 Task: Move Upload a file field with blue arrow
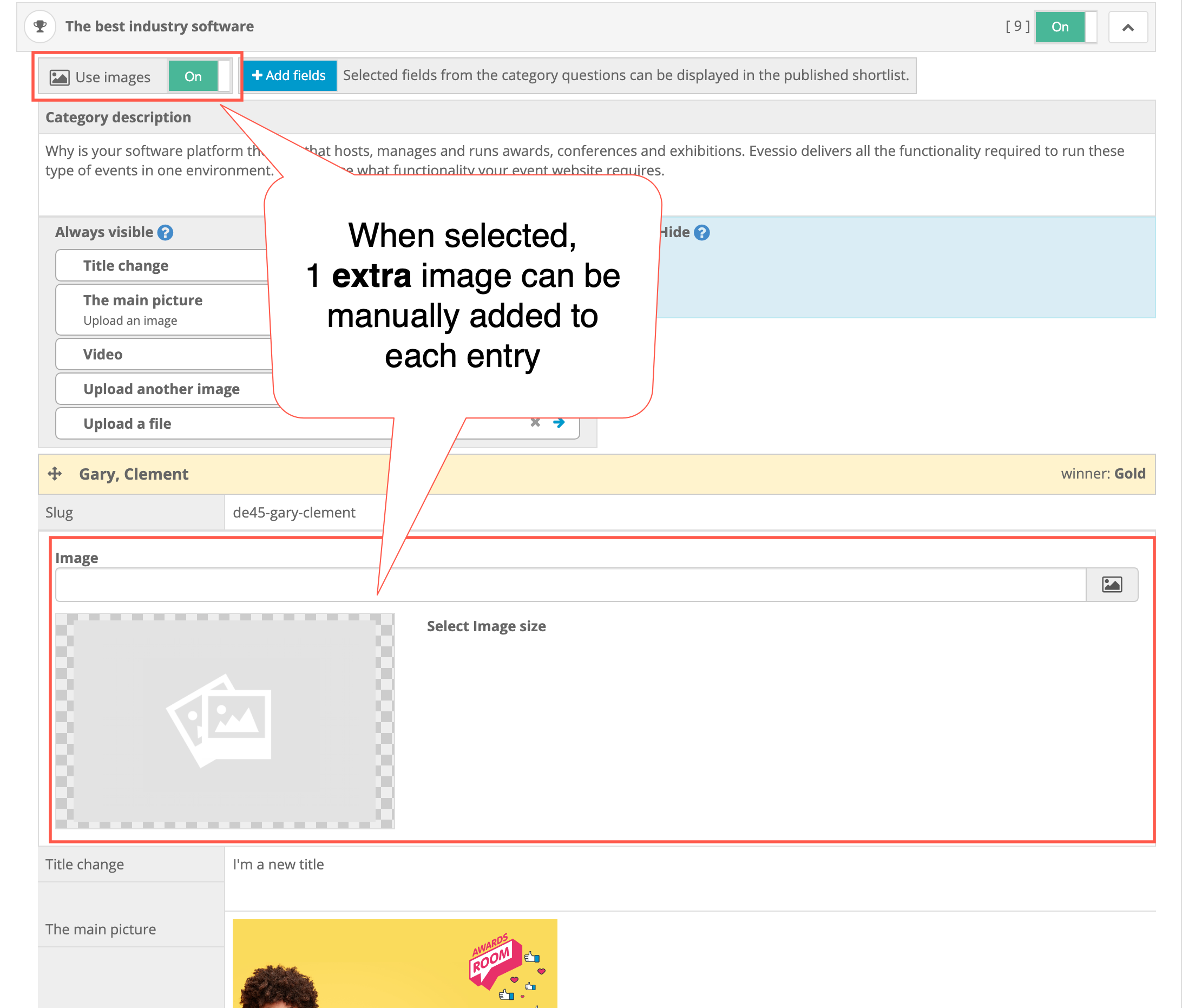559,423
